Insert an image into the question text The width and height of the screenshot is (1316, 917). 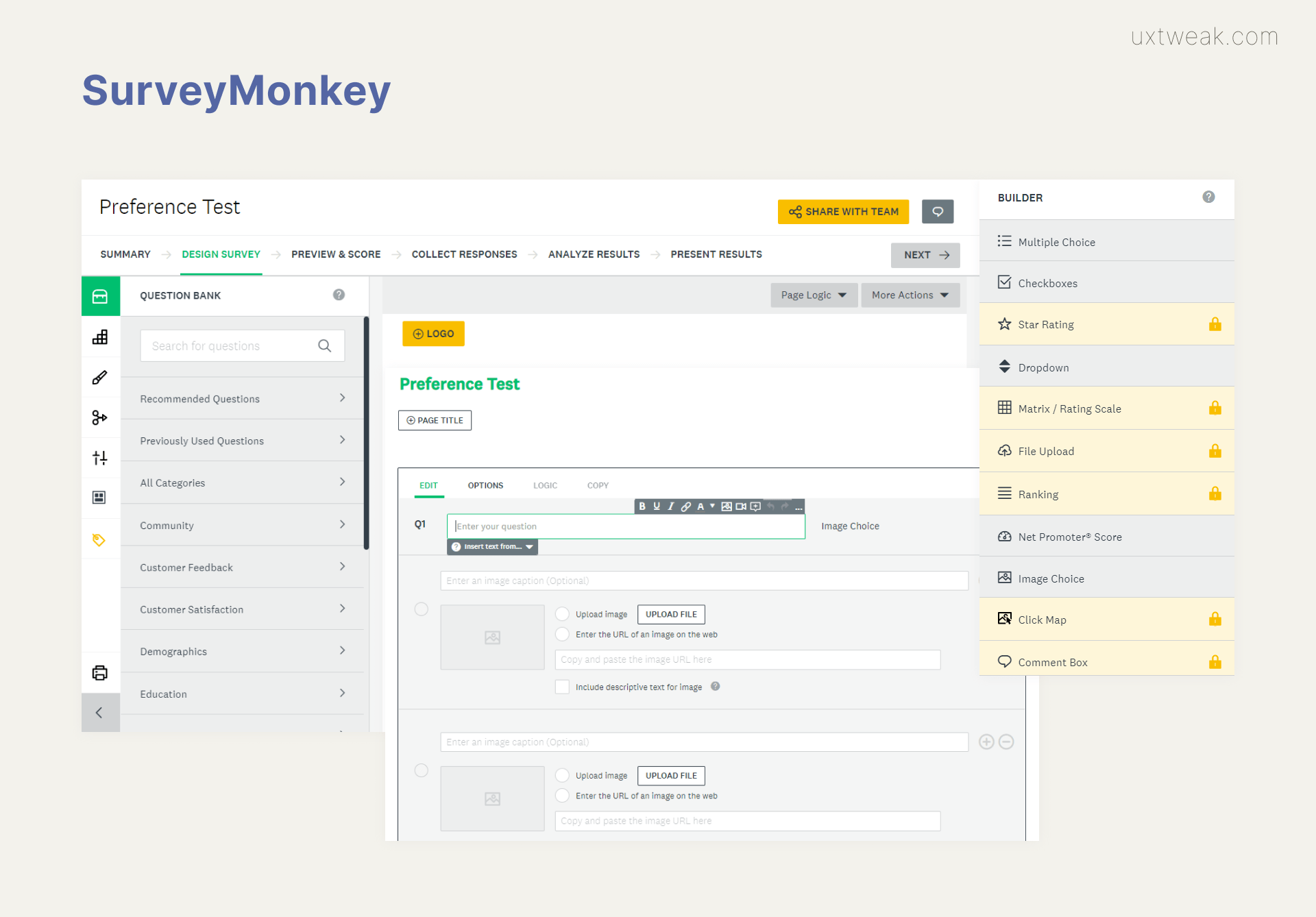click(727, 506)
